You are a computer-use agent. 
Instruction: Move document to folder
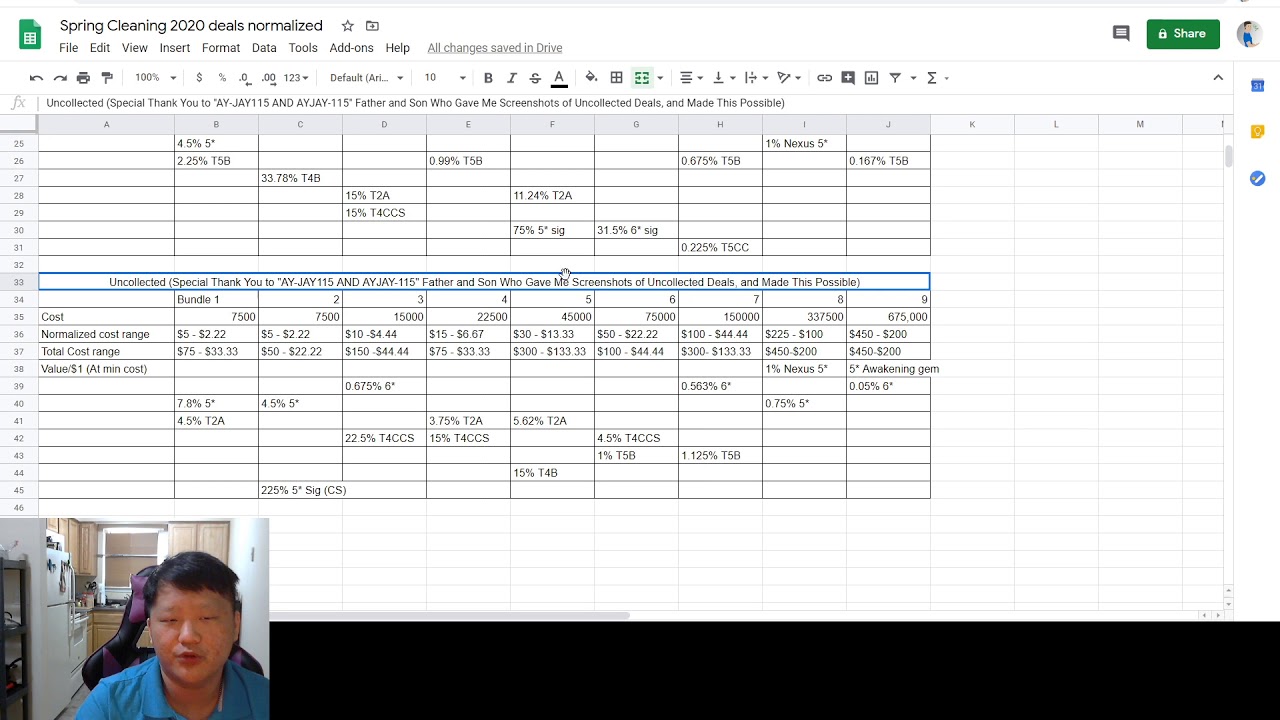tap(372, 26)
